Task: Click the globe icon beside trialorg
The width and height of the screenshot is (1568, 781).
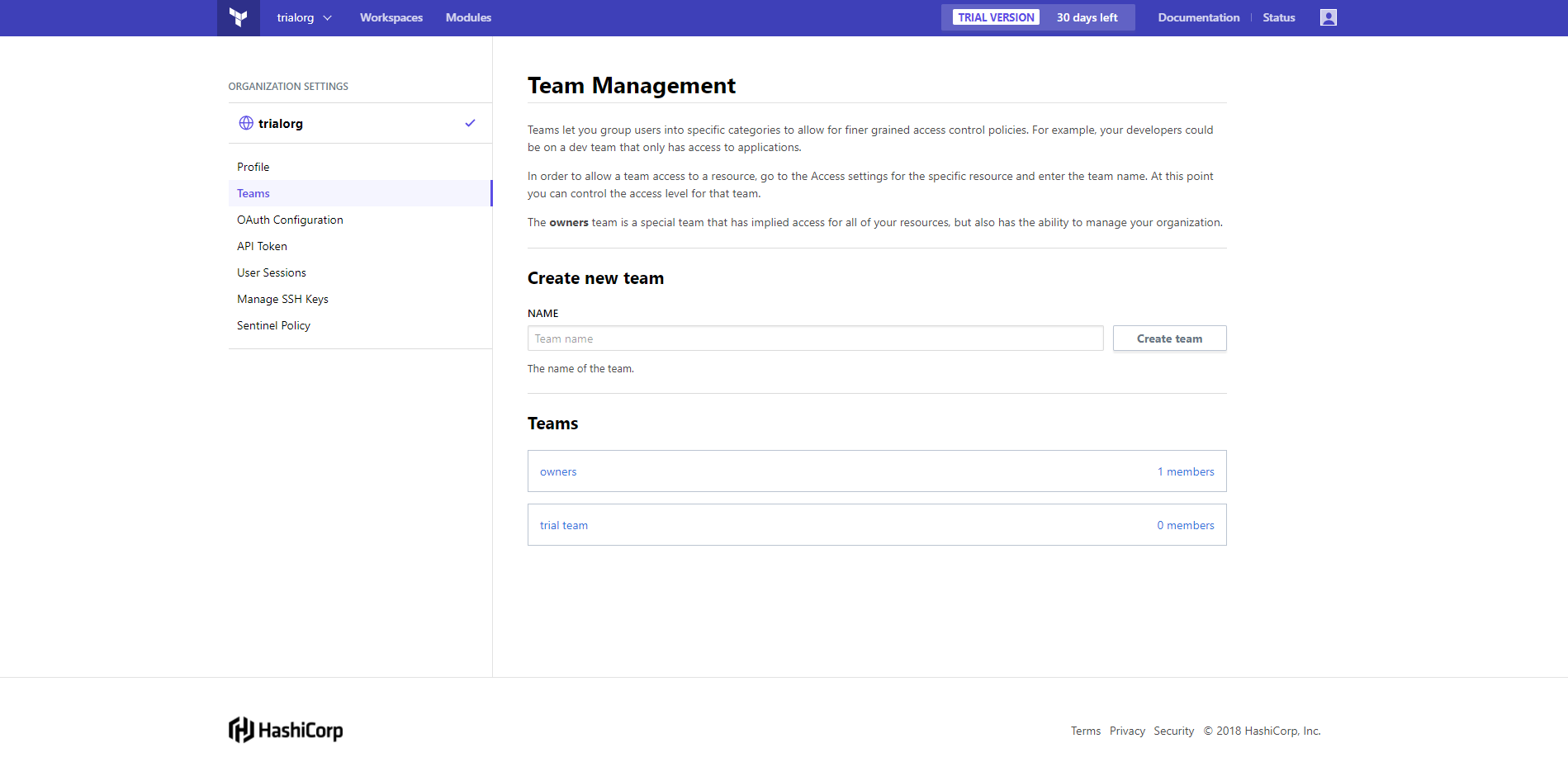Action: click(x=246, y=123)
